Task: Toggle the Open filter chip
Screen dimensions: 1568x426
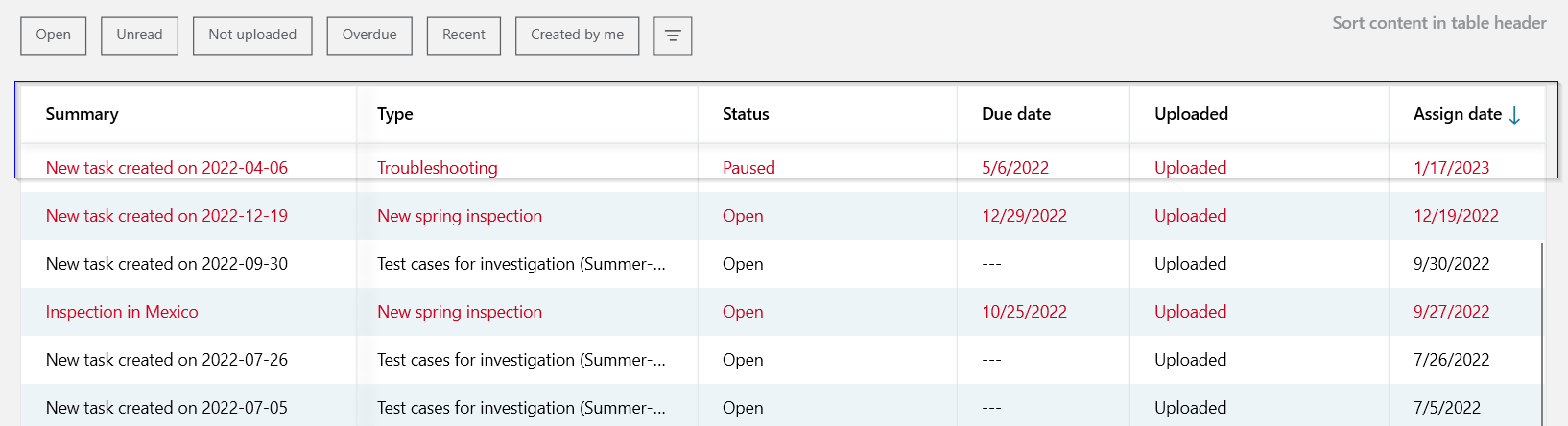Action: pos(54,35)
